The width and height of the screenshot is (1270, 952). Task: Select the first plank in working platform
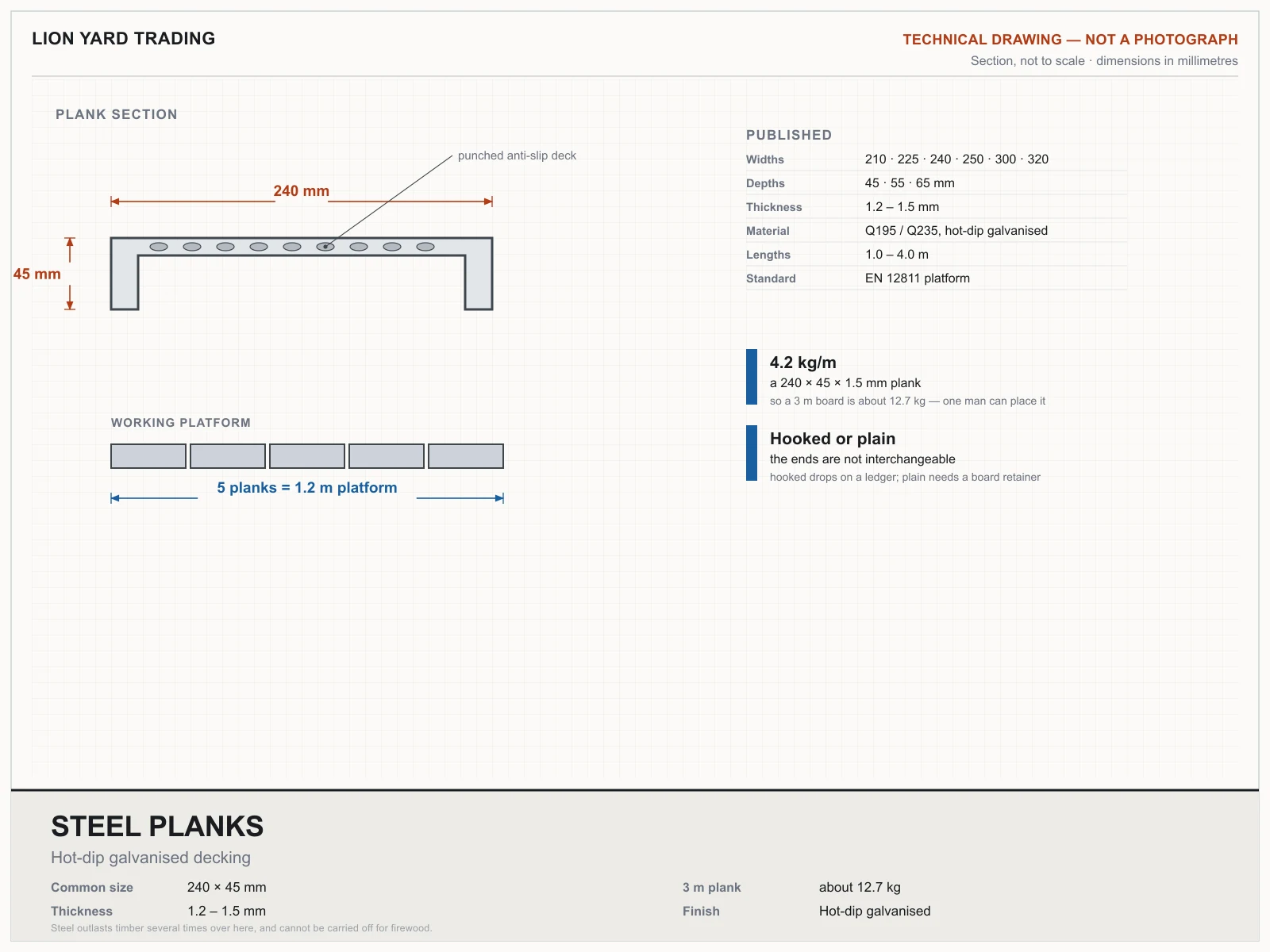(148, 456)
